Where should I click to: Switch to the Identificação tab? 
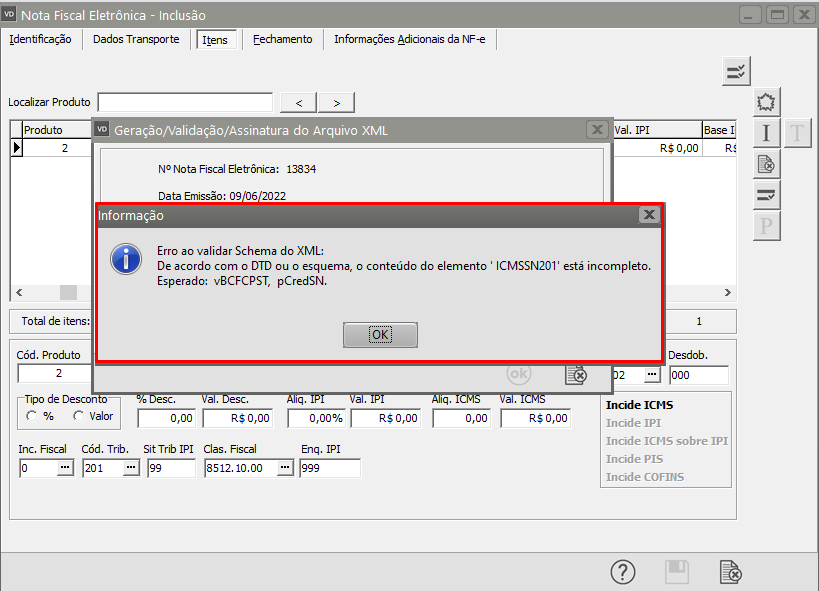40,39
